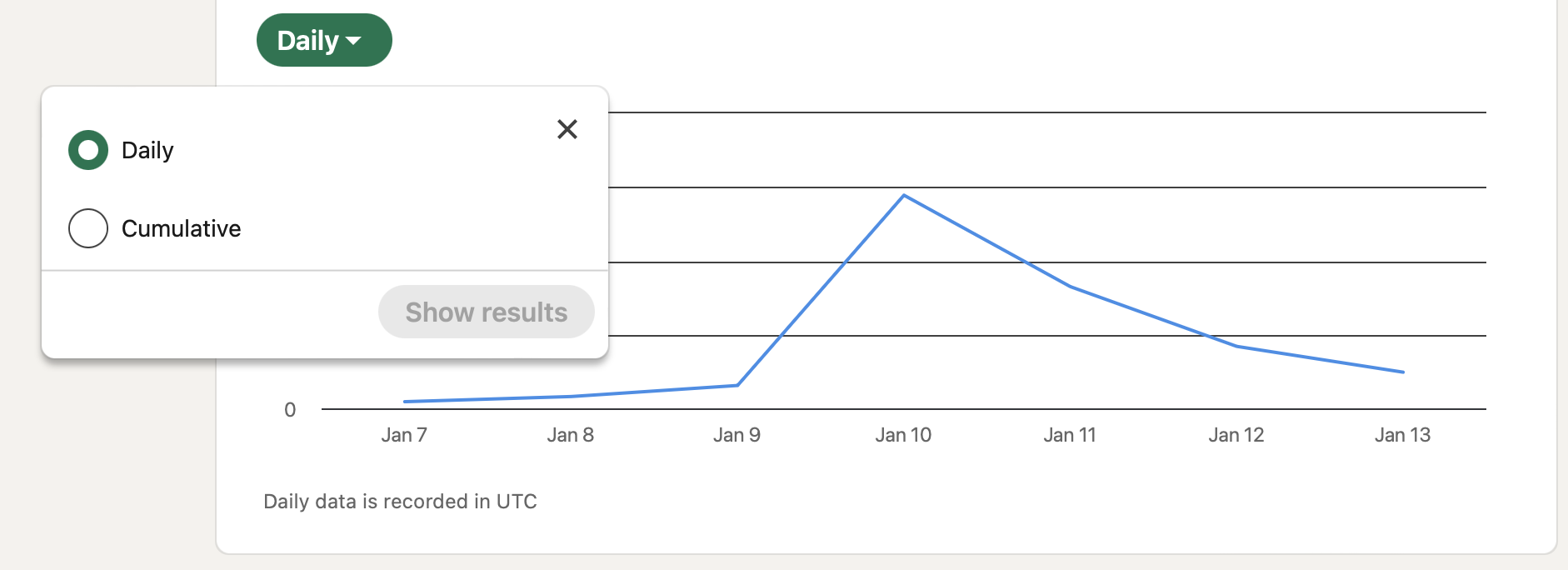Click the line's end point above Jan 13
Screen dimensions: 1568x570
1403,372
